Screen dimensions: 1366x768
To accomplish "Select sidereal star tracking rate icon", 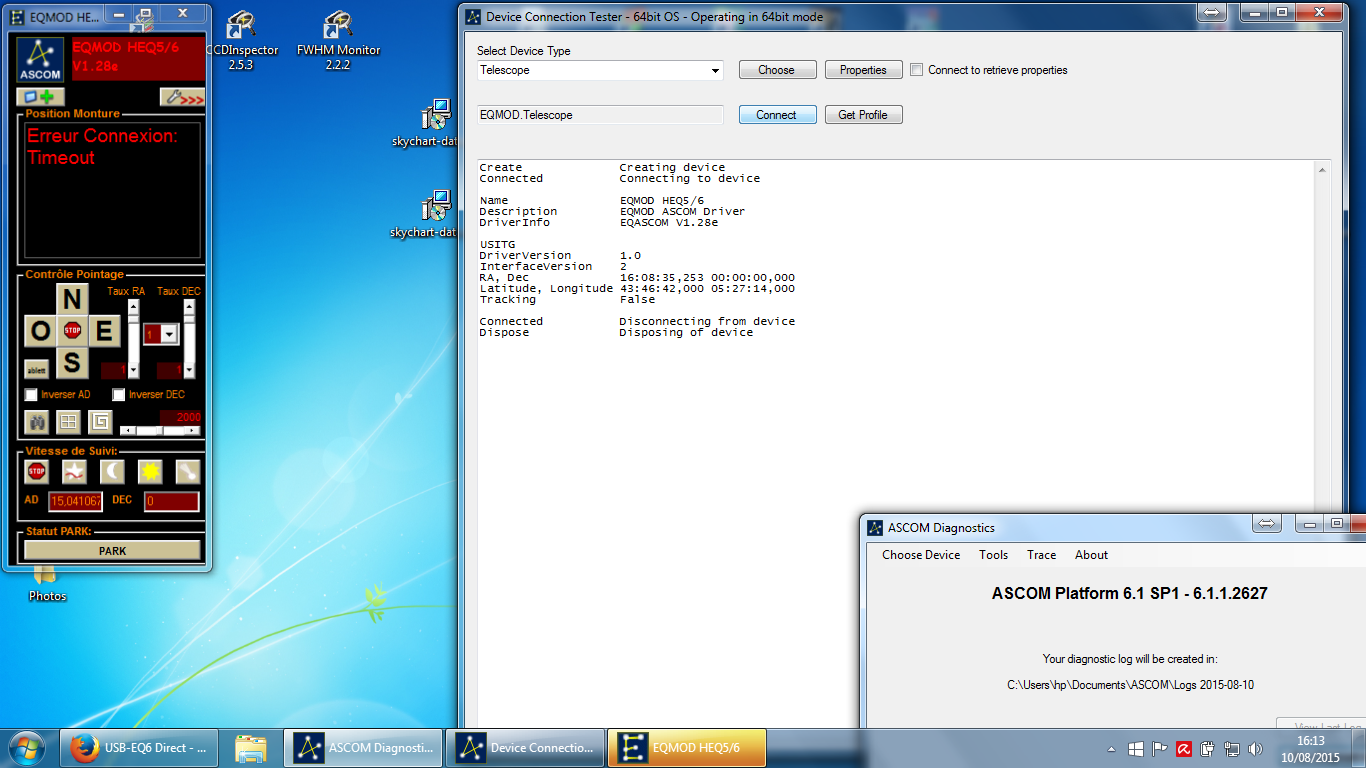I will (74, 471).
